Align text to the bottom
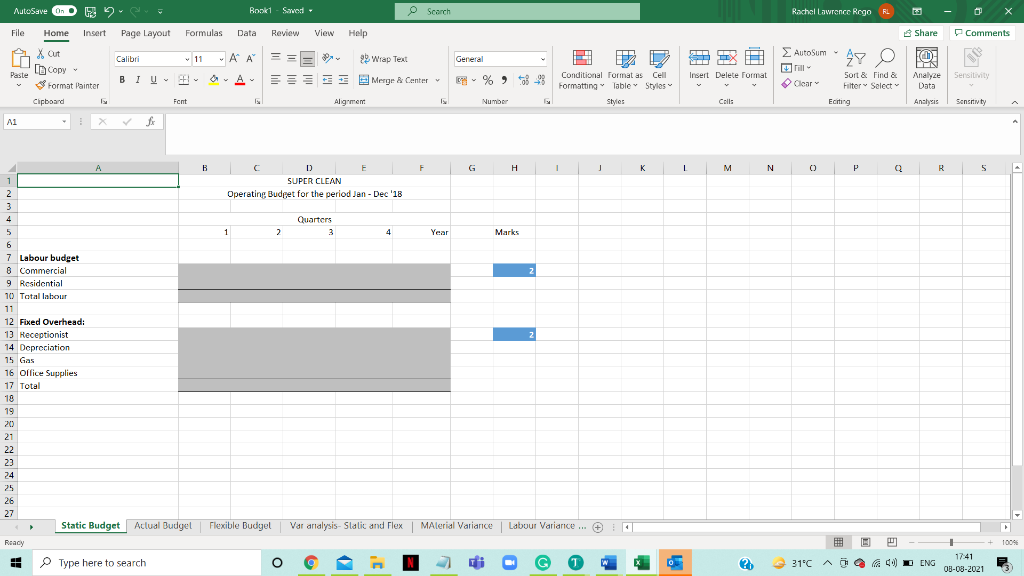The height and width of the screenshot is (576, 1024). point(308,58)
